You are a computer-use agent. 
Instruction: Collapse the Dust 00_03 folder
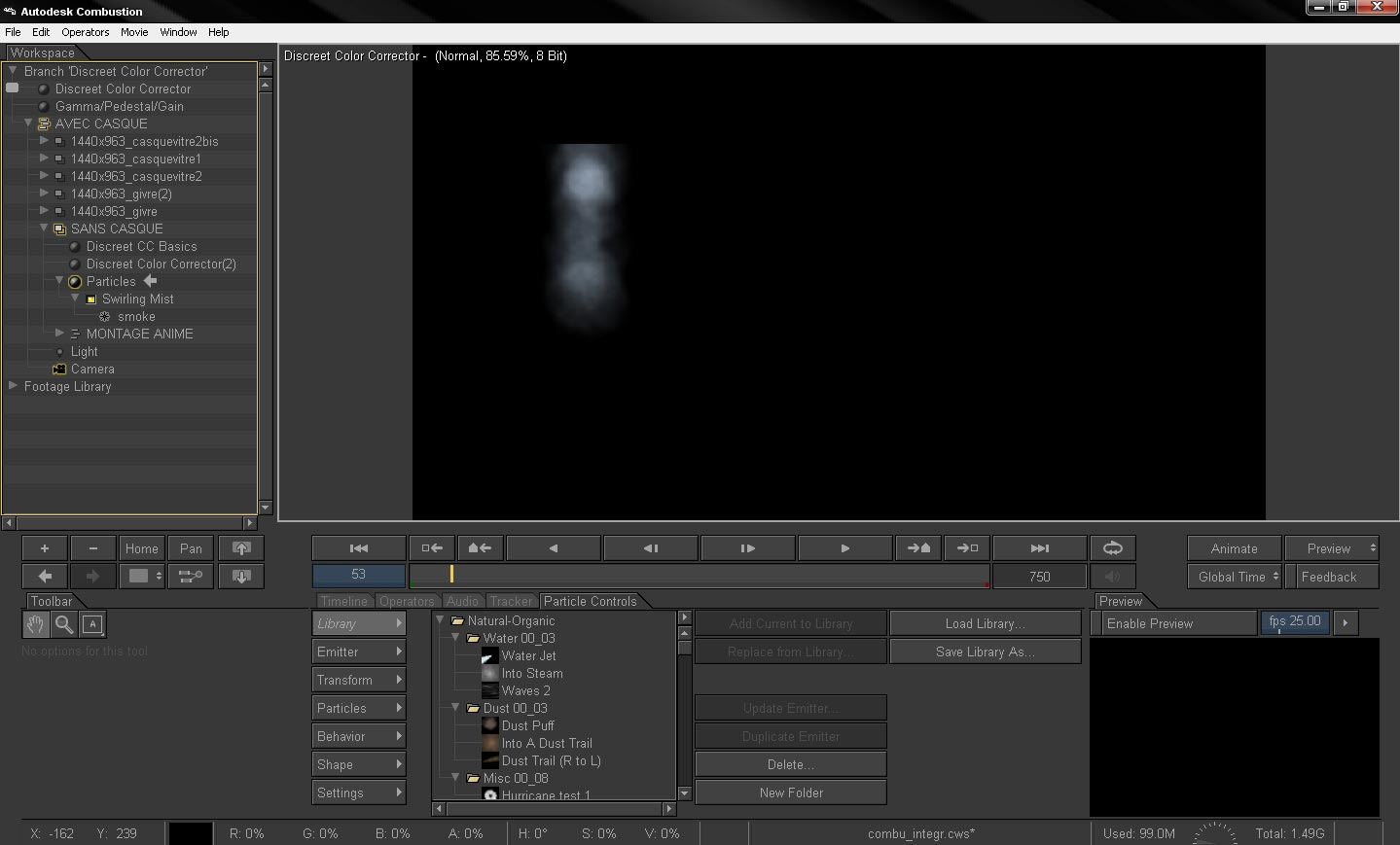pos(455,708)
